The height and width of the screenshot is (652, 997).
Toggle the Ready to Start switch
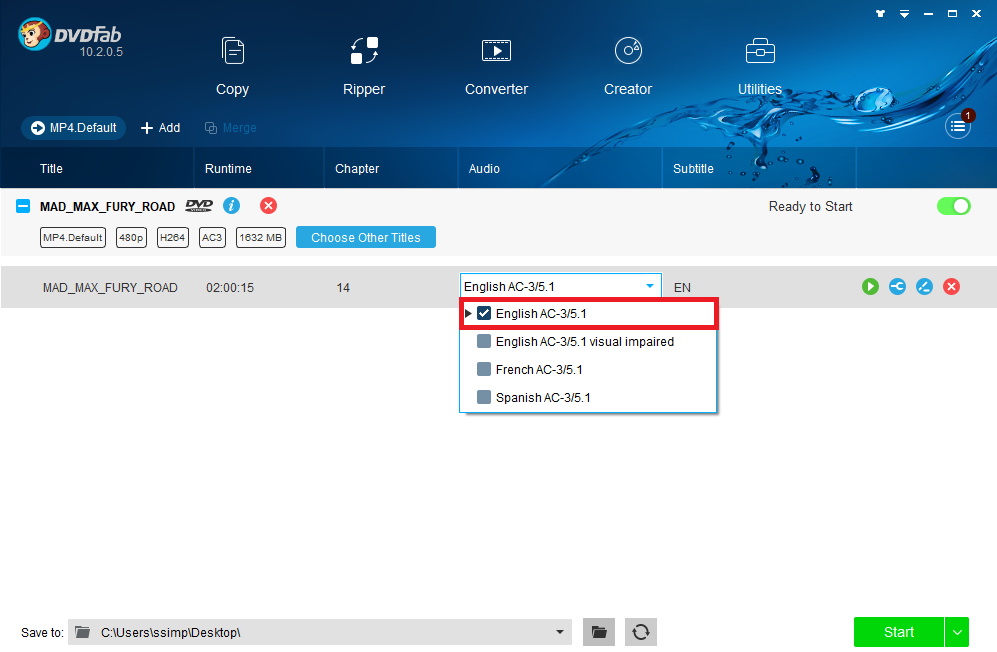954,206
